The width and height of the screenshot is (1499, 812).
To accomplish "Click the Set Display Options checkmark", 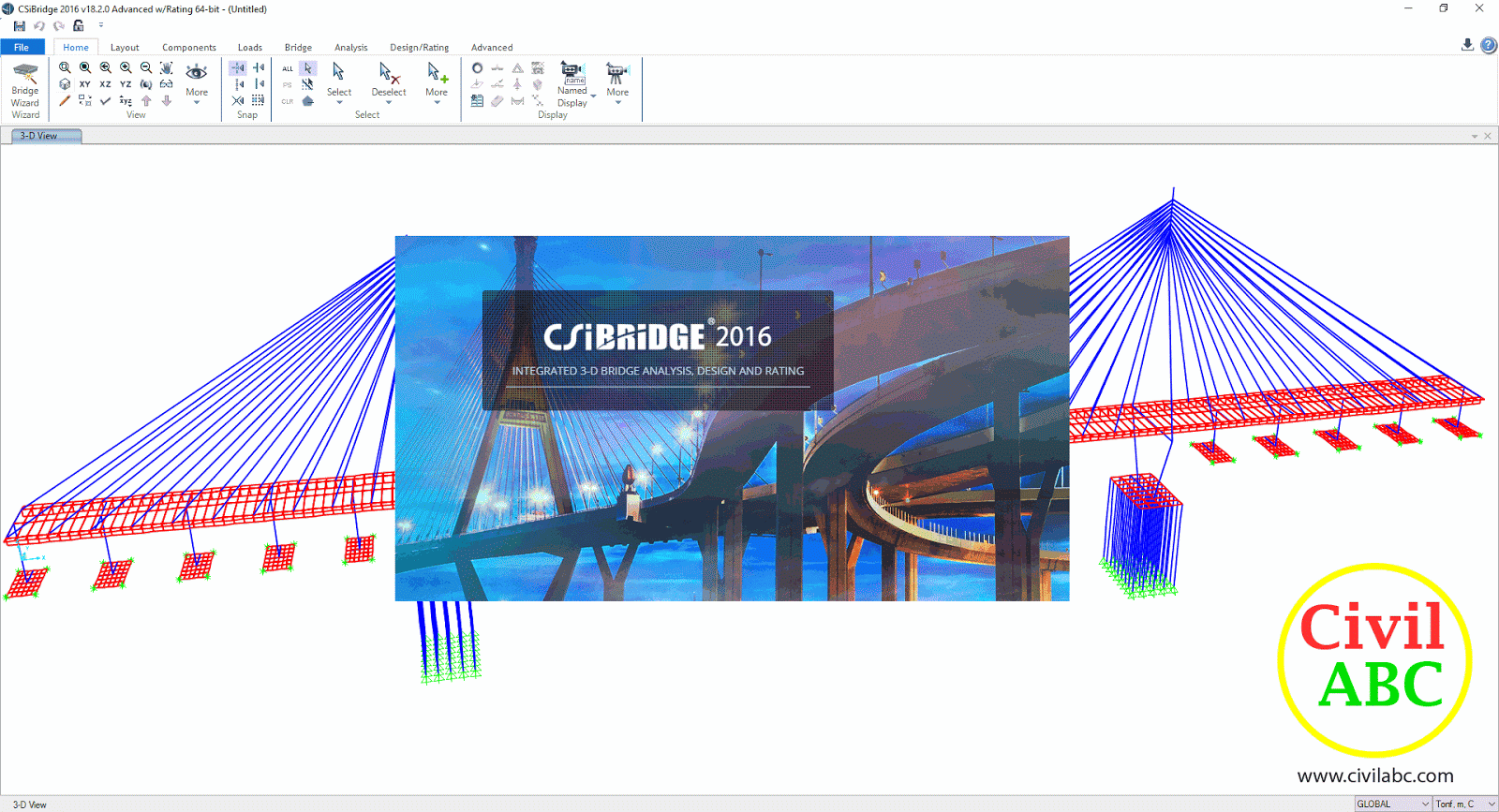I will 105,101.
